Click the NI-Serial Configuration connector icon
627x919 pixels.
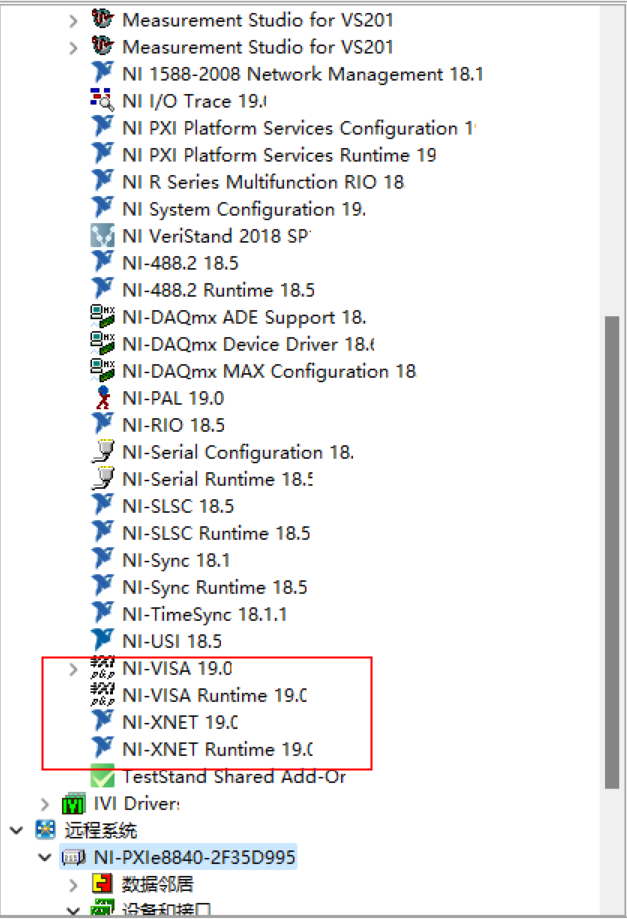tap(103, 451)
